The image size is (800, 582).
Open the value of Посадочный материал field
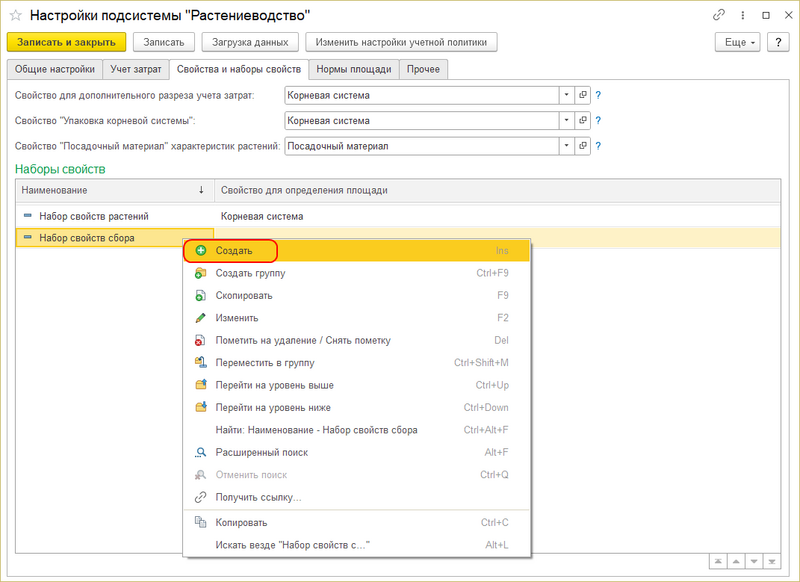coord(582,146)
